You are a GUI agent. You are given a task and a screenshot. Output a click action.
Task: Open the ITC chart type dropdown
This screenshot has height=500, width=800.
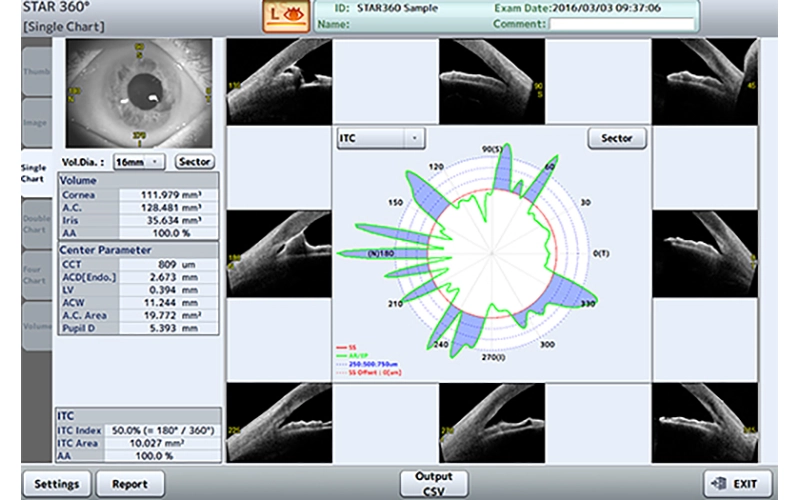(381, 138)
